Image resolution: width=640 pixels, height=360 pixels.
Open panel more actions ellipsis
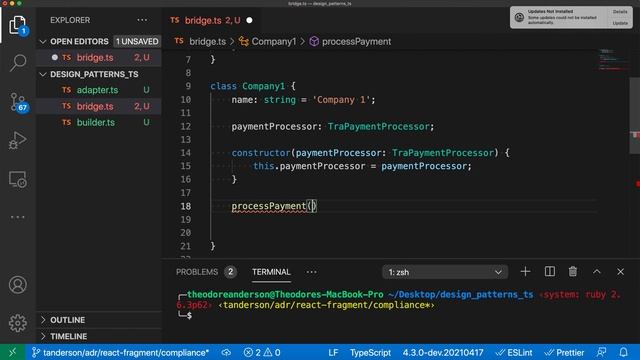311,272
